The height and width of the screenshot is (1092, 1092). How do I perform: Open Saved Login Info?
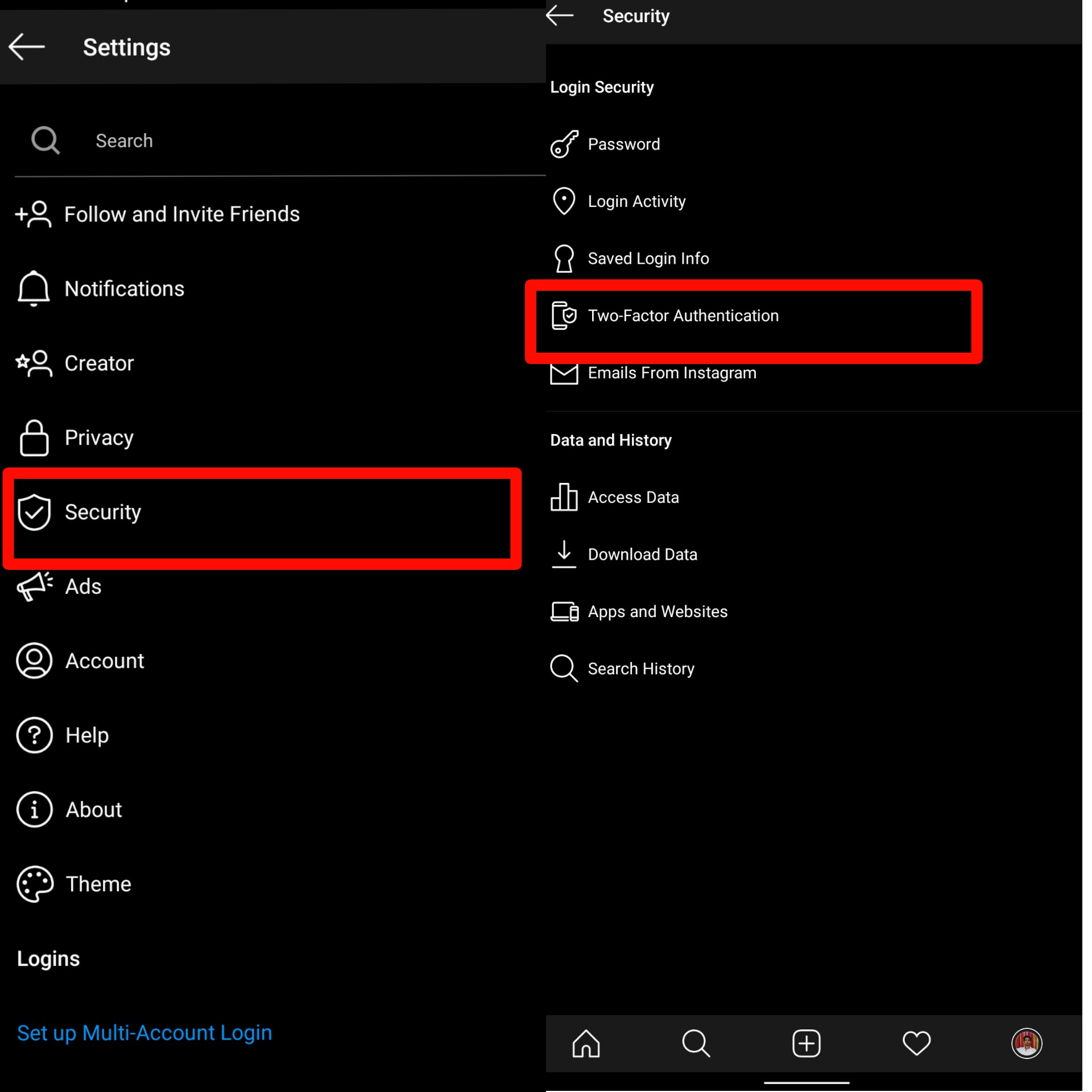tap(648, 258)
